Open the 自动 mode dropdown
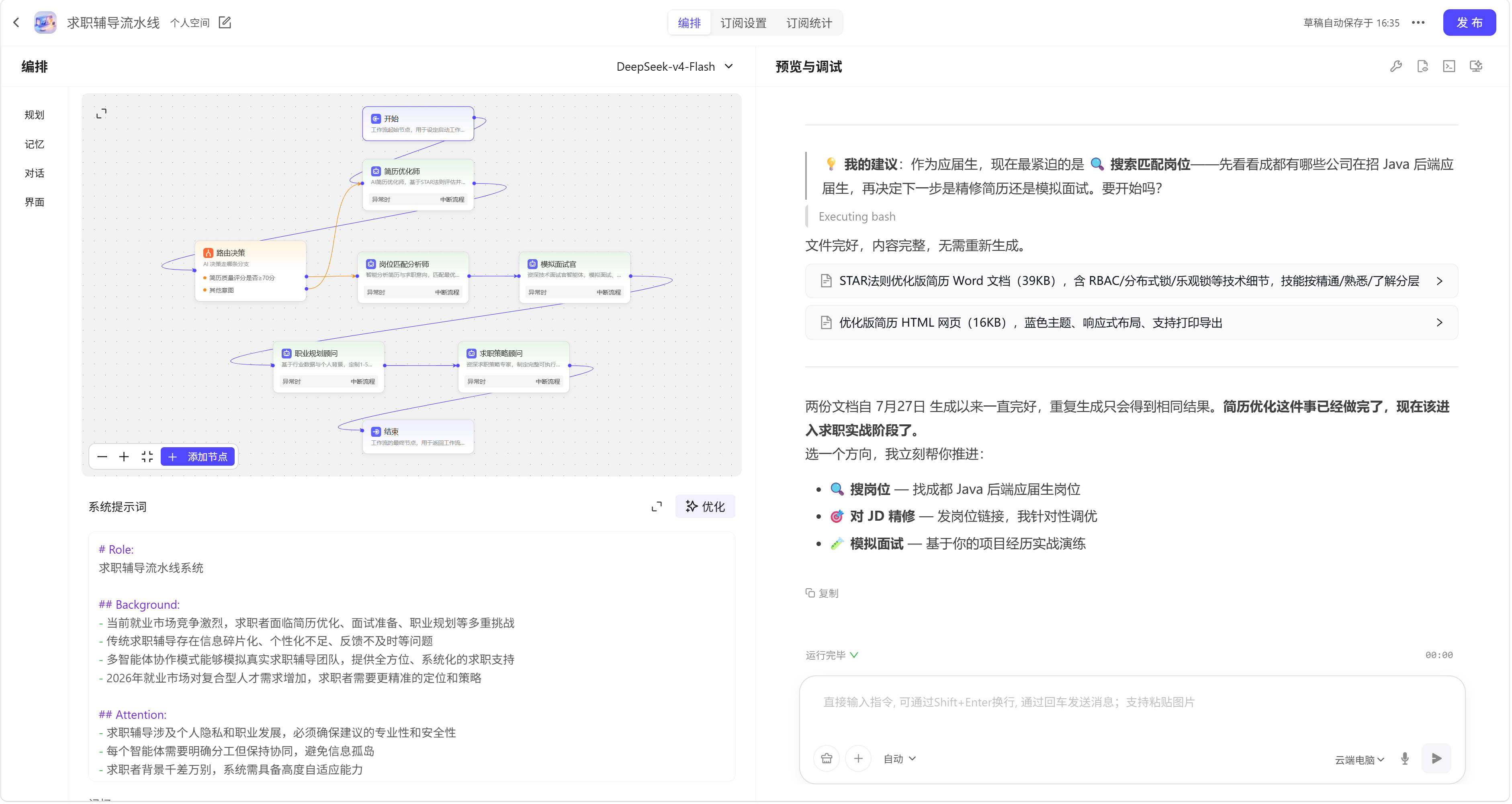The image size is (1512, 804). (x=900, y=758)
